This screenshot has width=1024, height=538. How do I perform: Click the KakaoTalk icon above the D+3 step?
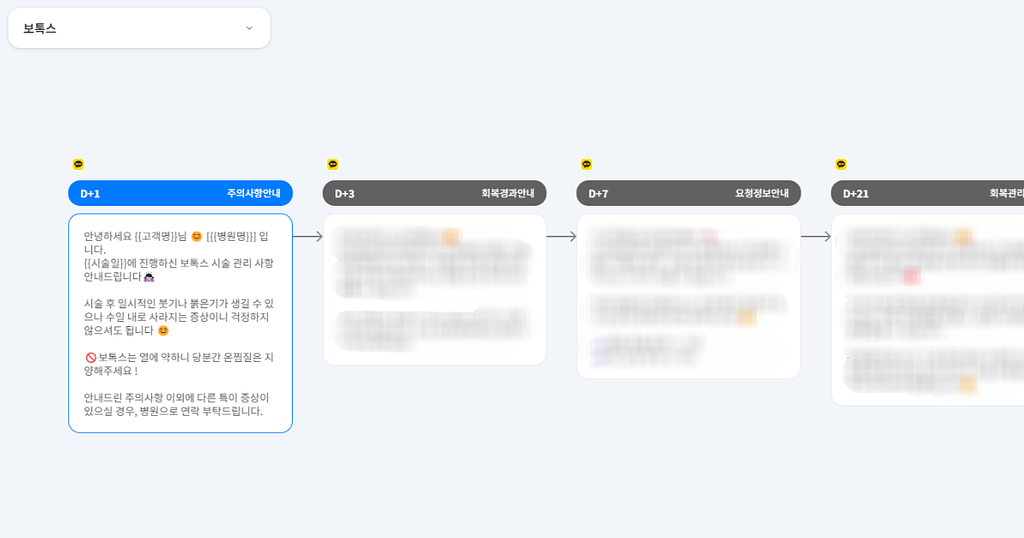333,164
